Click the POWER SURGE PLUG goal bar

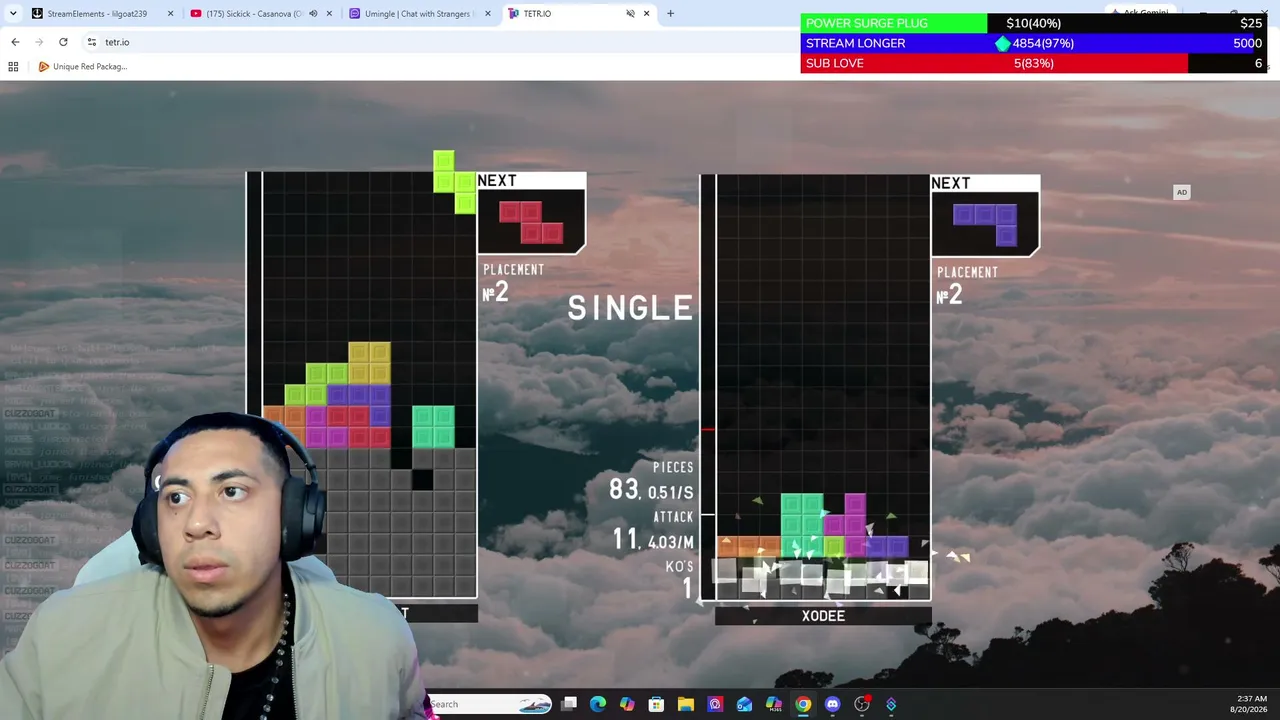[1034, 23]
